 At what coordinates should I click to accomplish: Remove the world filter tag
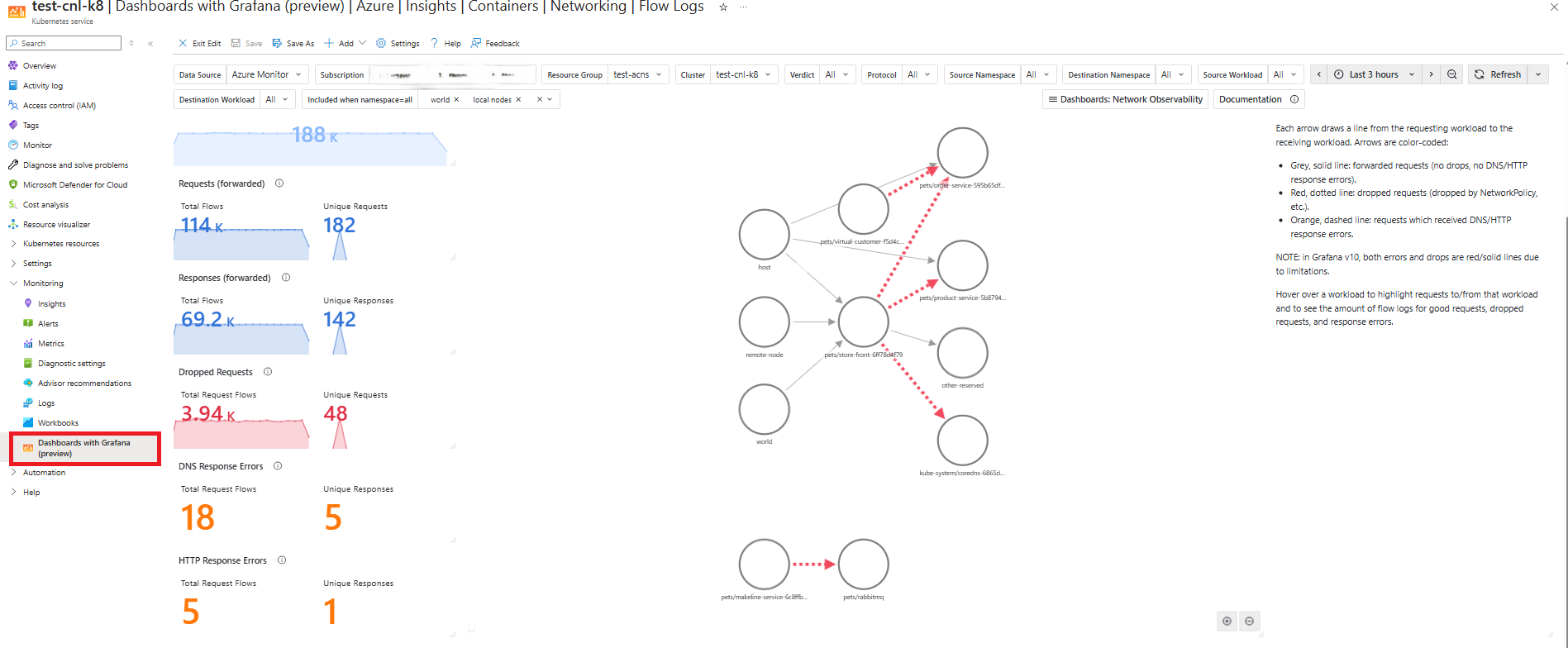[x=456, y=100]
